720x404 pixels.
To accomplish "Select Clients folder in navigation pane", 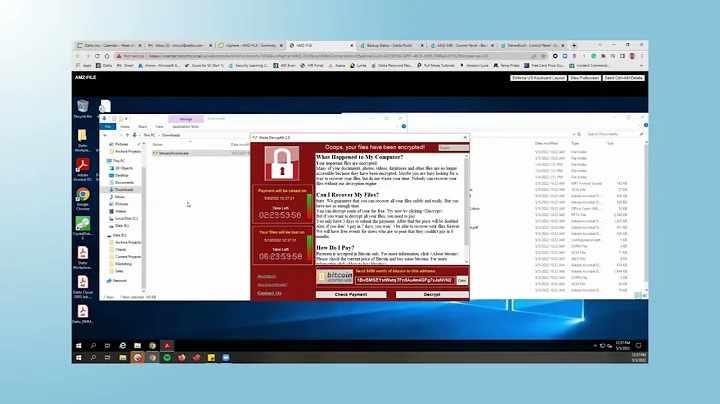I will 121,249.
